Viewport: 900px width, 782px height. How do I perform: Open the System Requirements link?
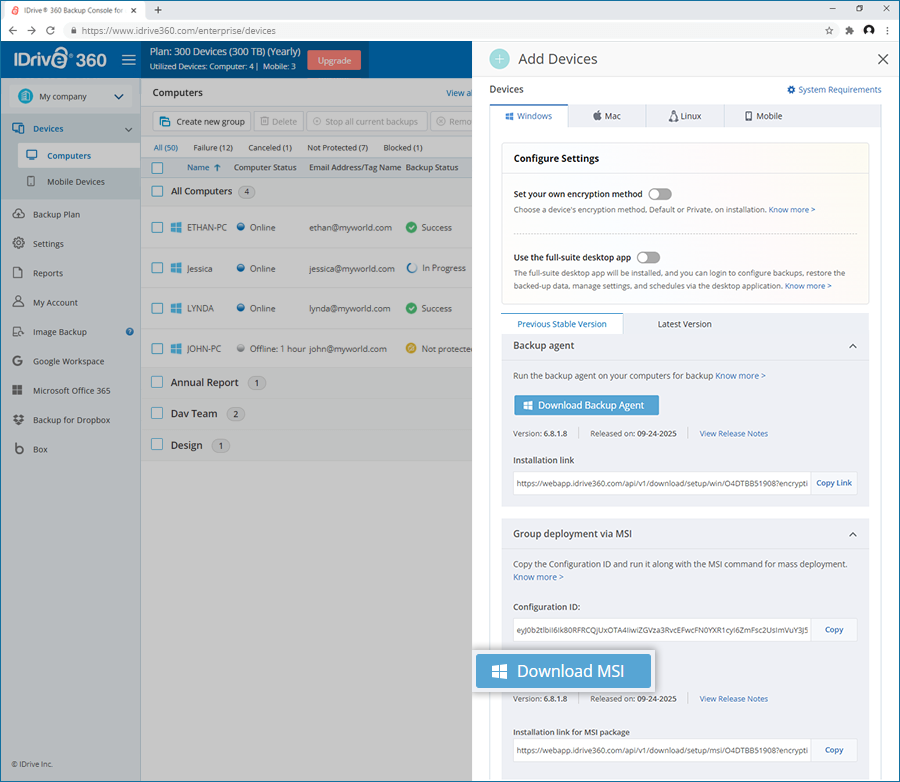833,90
